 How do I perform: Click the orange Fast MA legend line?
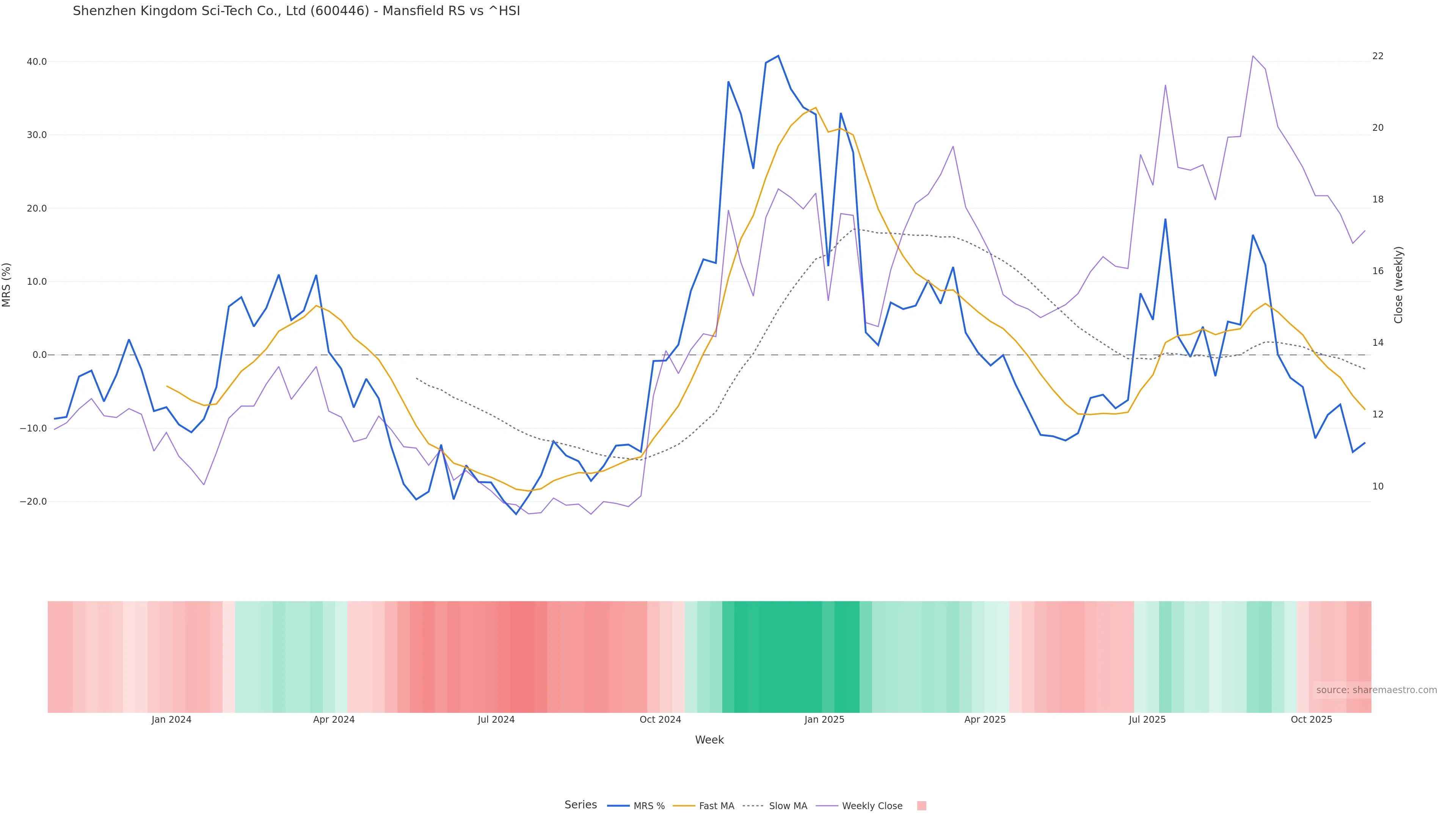coord(684,805)
